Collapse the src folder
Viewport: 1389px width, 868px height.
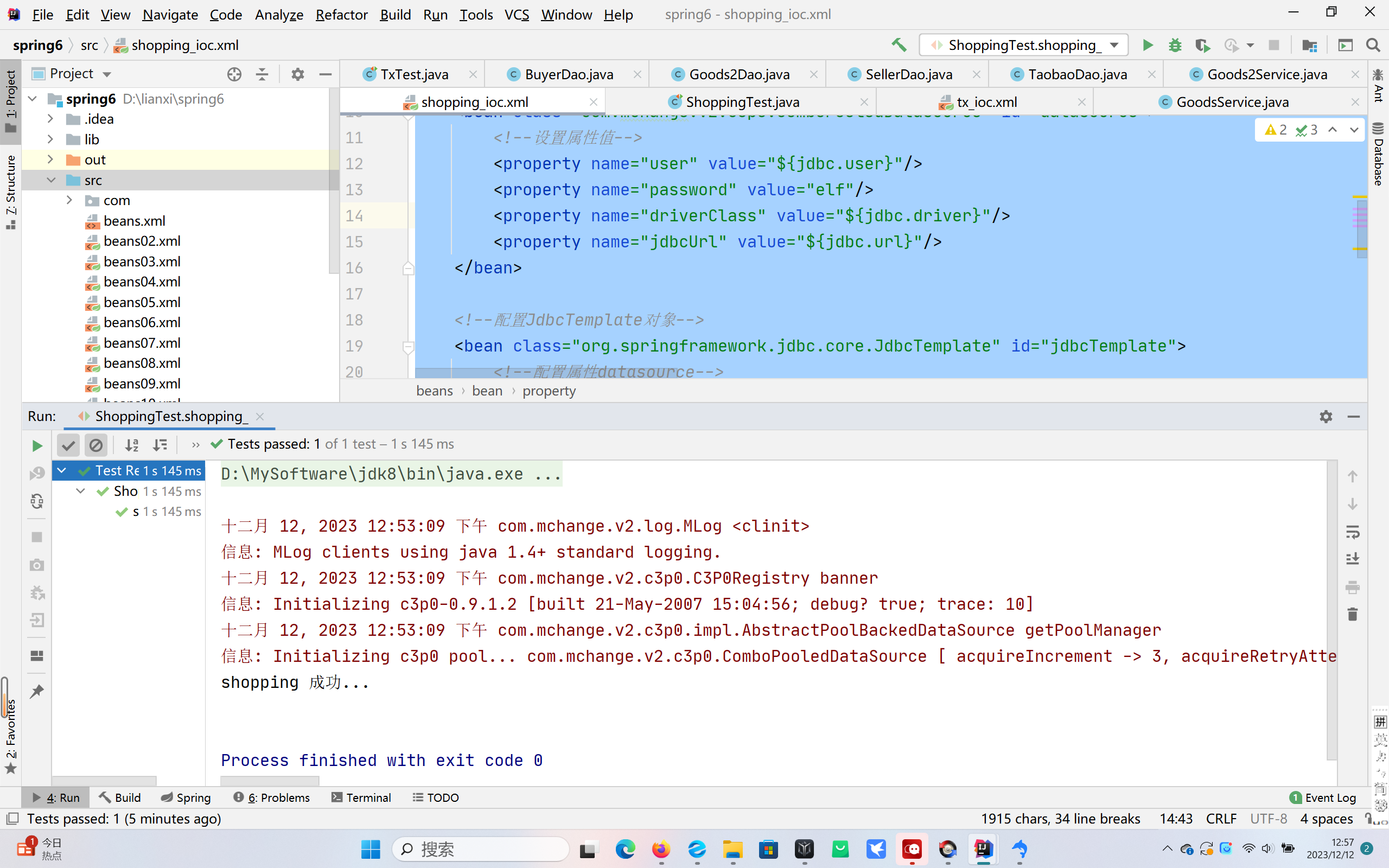[50, 180]
